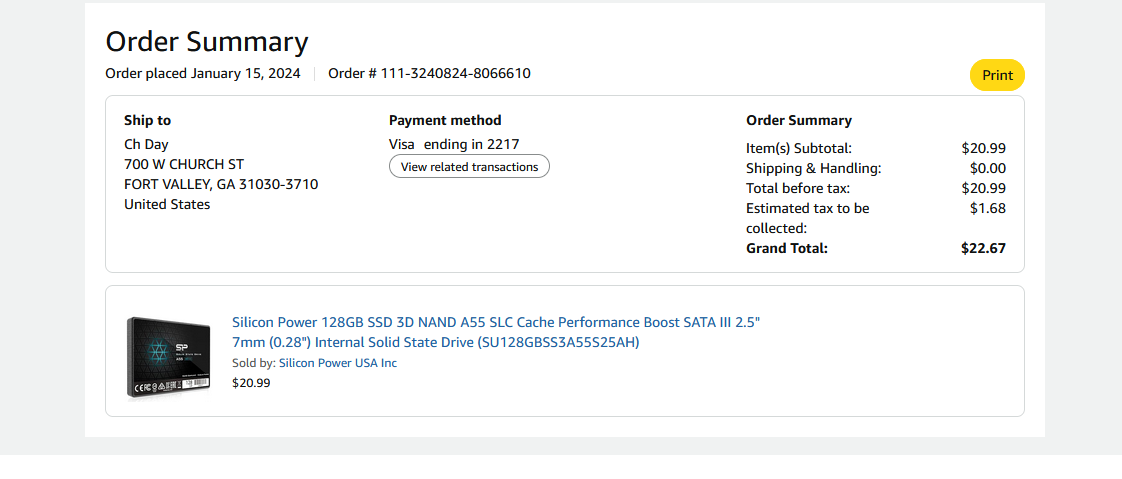Click the Payment method heading
This screenshot has width=1122, height=479.
tap(445, 120)
